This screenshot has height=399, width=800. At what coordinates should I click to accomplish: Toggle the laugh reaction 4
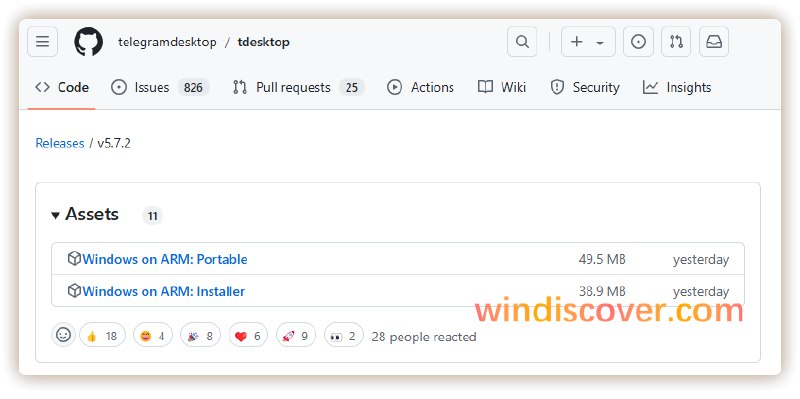[x=153, y=336]
